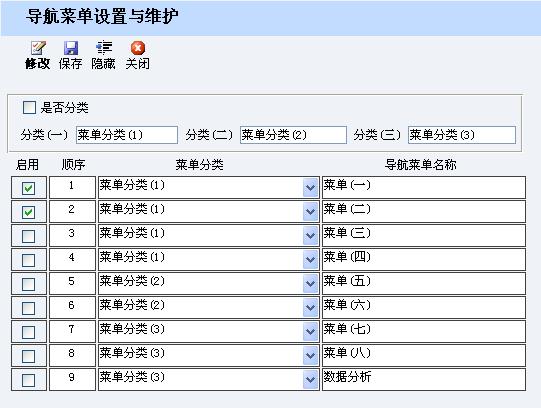Image resolution: width=541 pixels, height=408 pixels.
Task: Click the 分类(一) text field
Action: (x=127, y=135)
